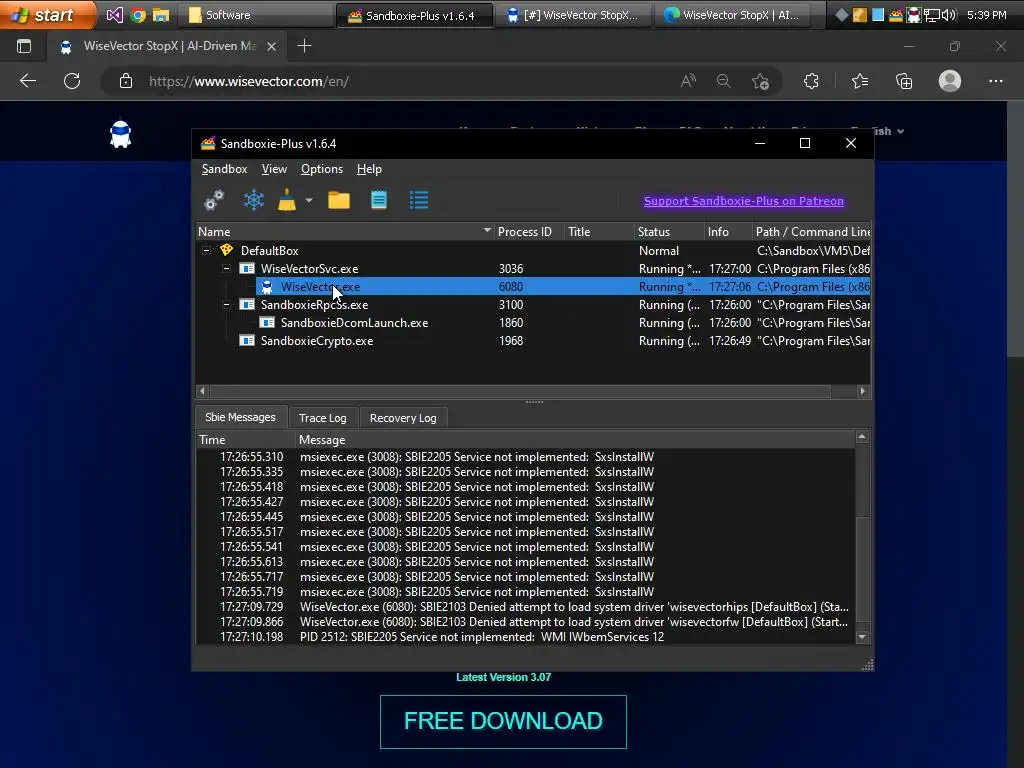Click the broom cleanup toolbar icon
Screen dimensions: 1024x768
tap(287, 200)
